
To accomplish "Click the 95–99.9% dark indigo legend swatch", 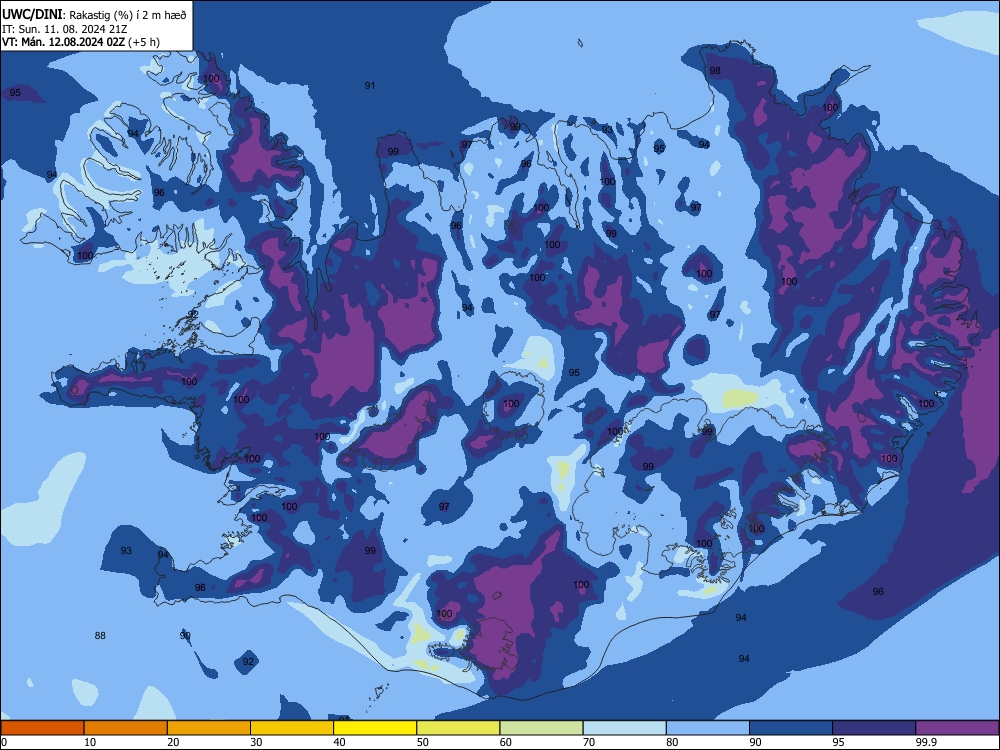I will [874, 728].
